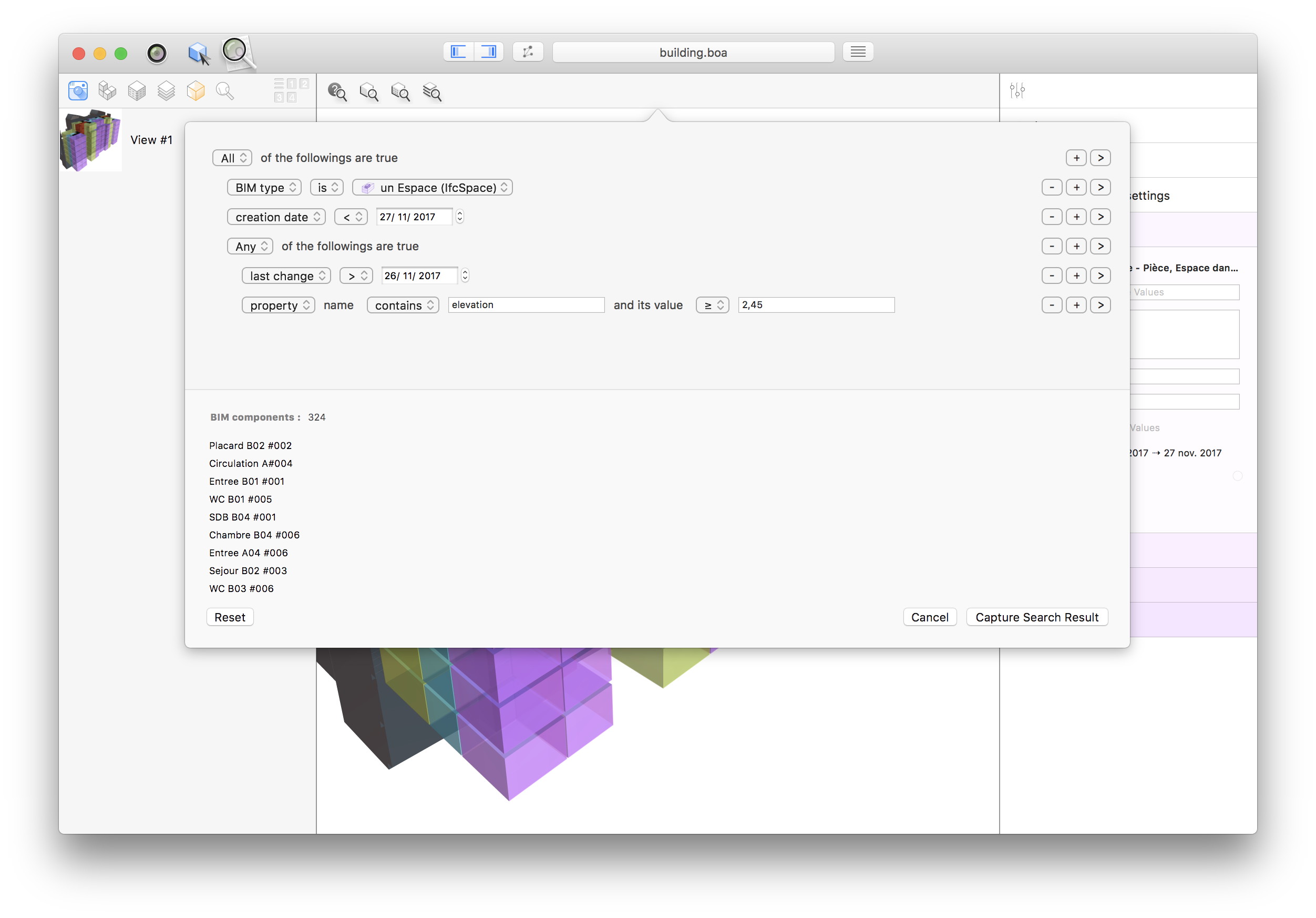Image resolution: width=1316 pixels, height=918 pixels.
Task: Open the single building cube tab
Action: 137,90
